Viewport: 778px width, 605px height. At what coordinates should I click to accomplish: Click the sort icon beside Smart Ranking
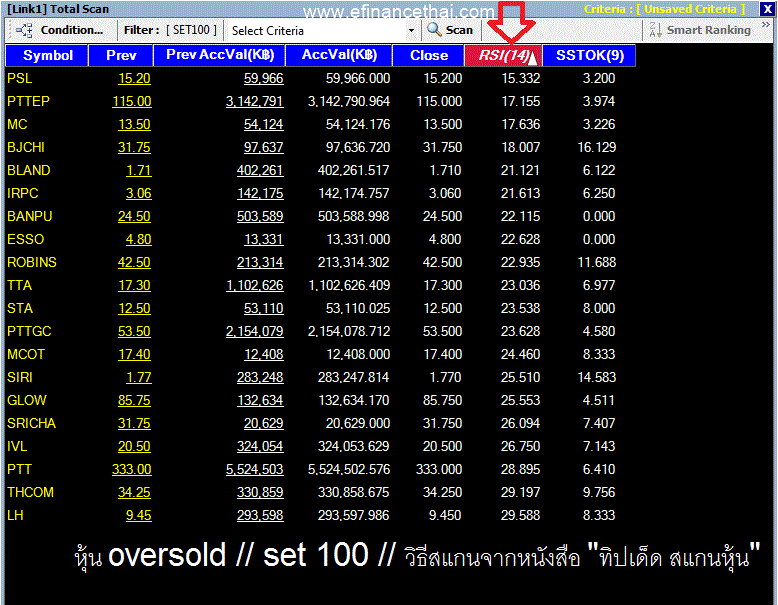(655, 30)
